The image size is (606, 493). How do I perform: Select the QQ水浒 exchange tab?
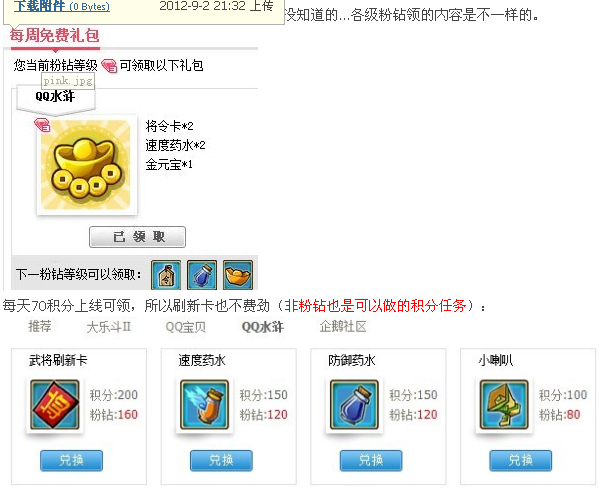pyautogui.click(x=262, y=327)
